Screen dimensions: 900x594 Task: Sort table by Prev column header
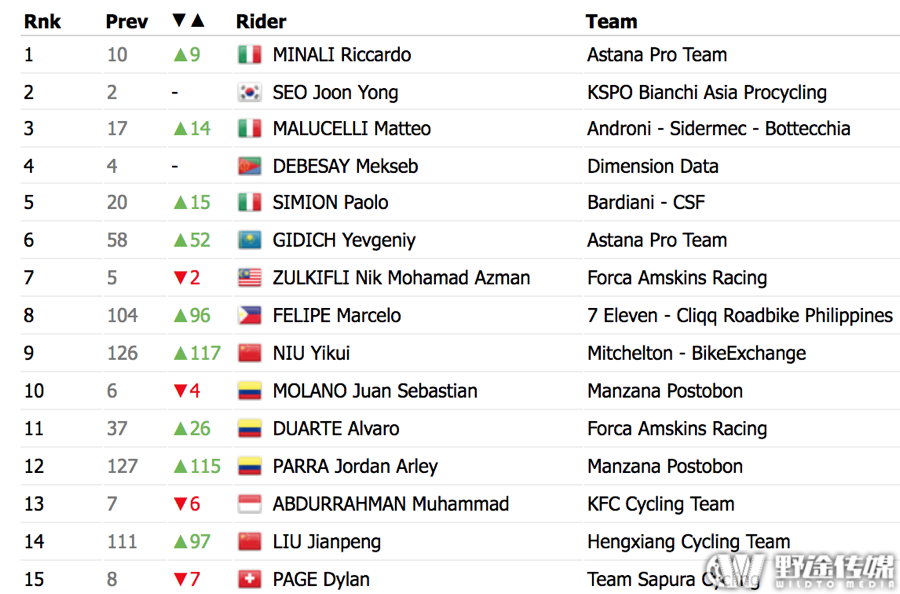click(127, 21)
